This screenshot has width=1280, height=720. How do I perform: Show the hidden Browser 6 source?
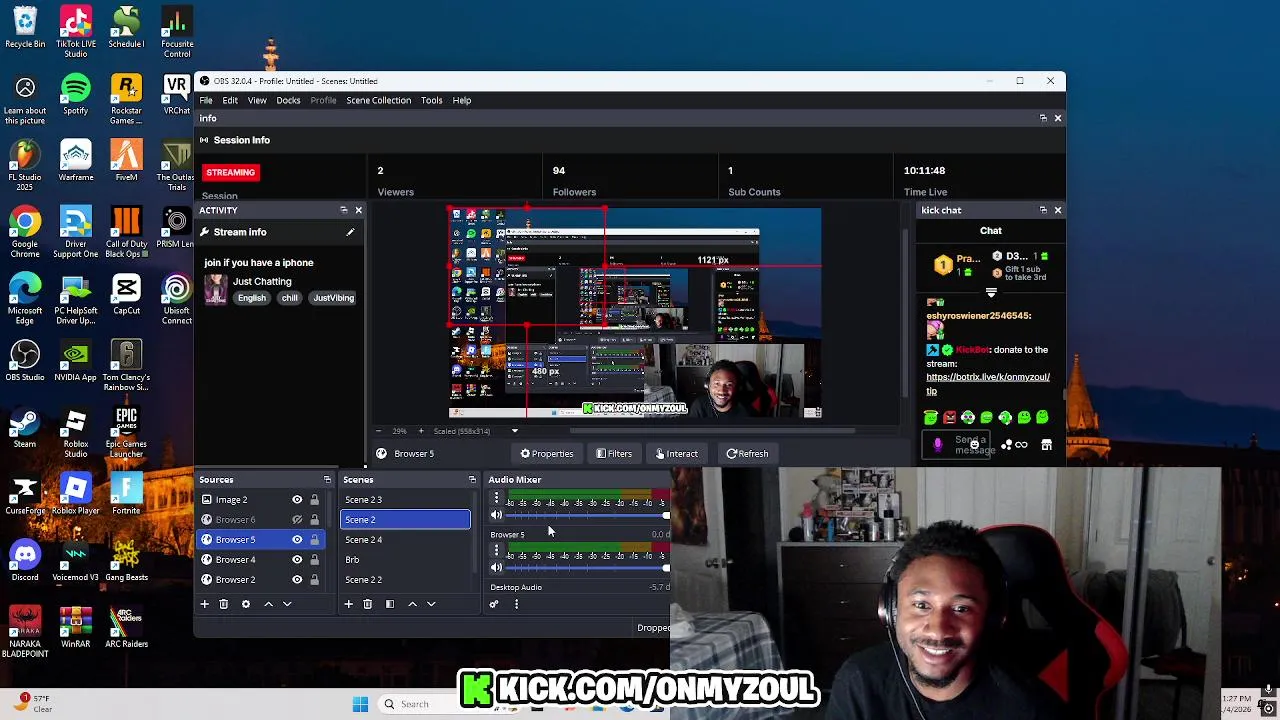297,520
